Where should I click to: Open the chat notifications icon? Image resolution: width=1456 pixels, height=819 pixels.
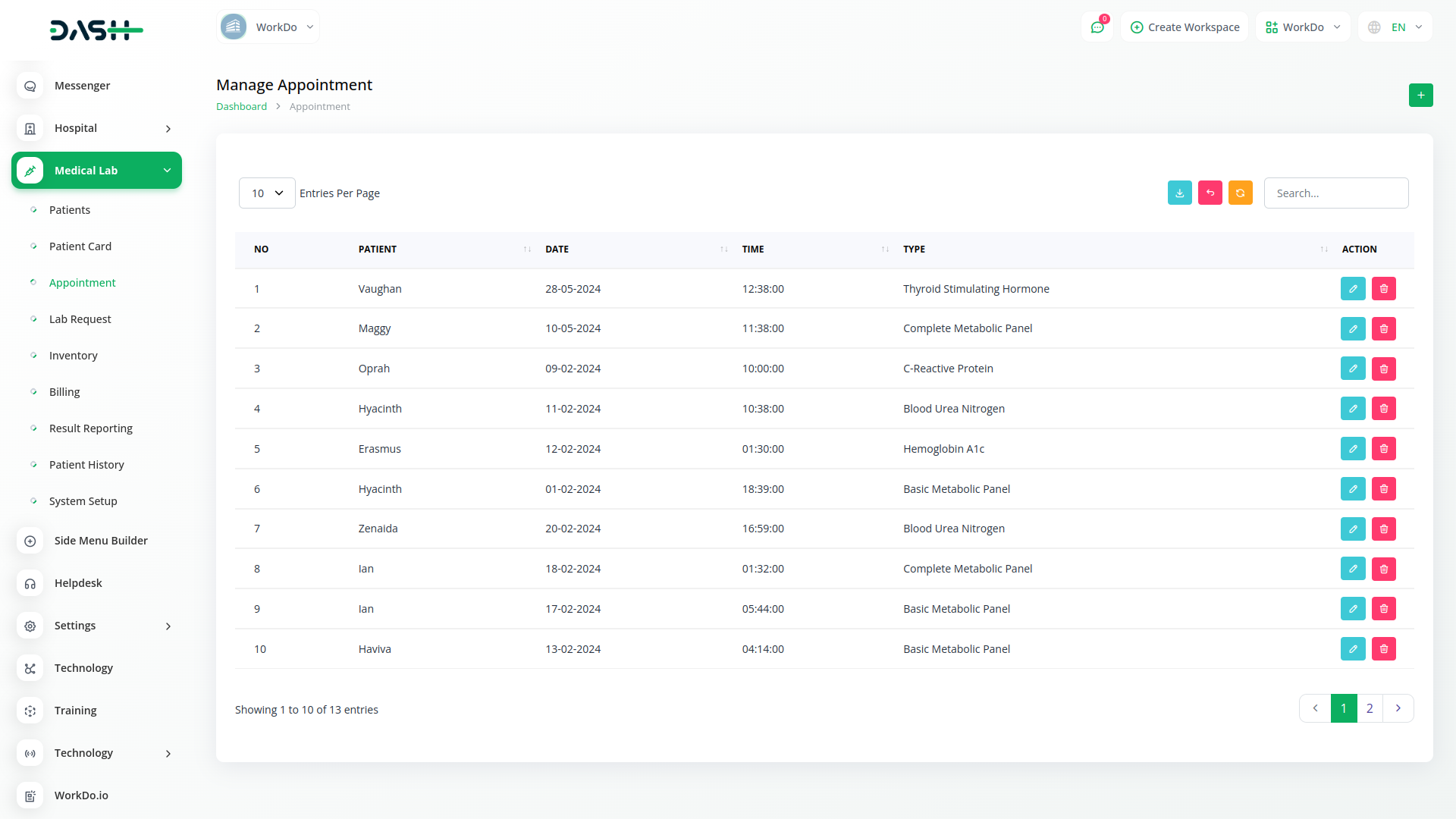pos(1097,27)
